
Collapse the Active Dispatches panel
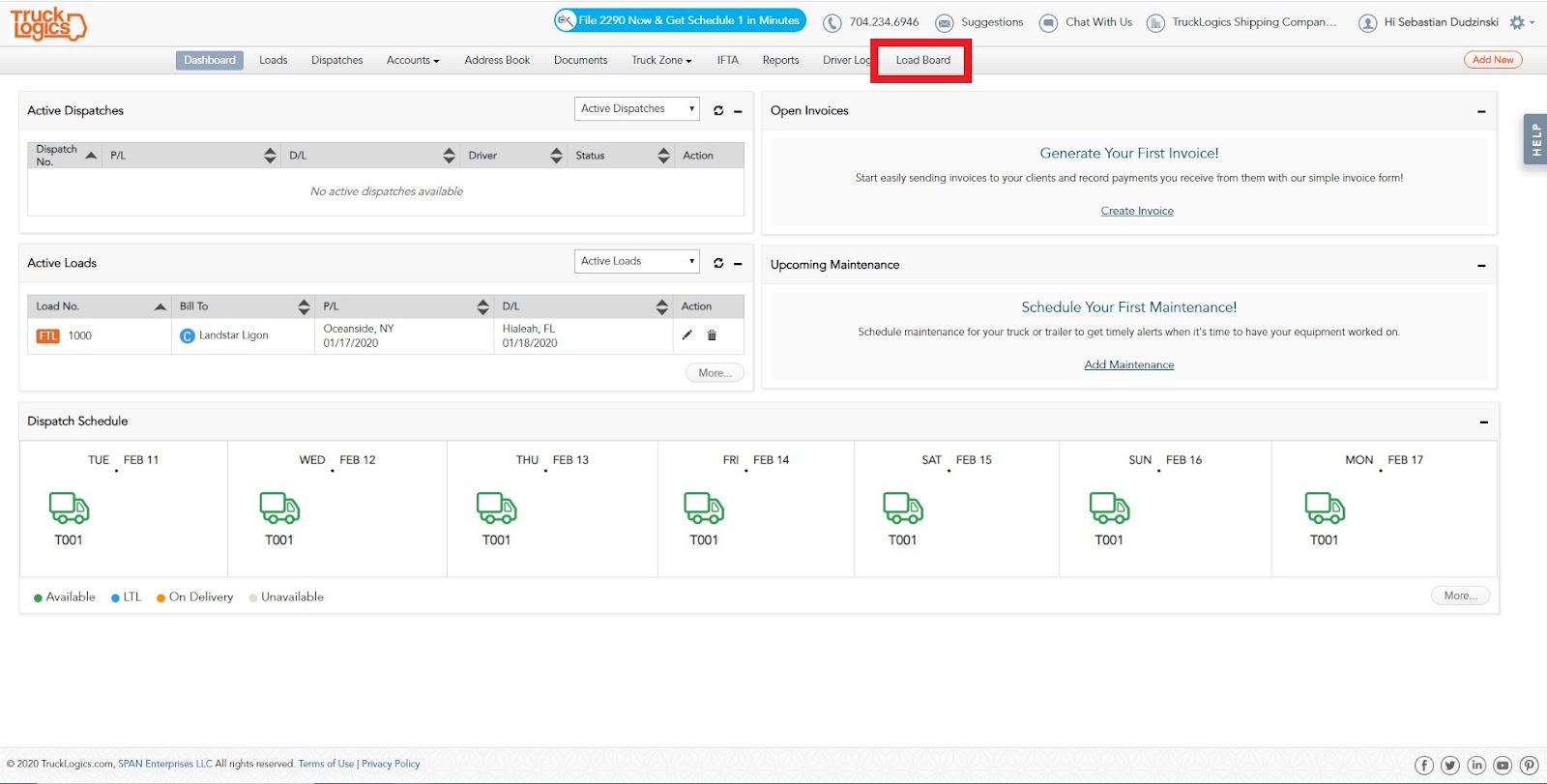click(x=738, y=111)
